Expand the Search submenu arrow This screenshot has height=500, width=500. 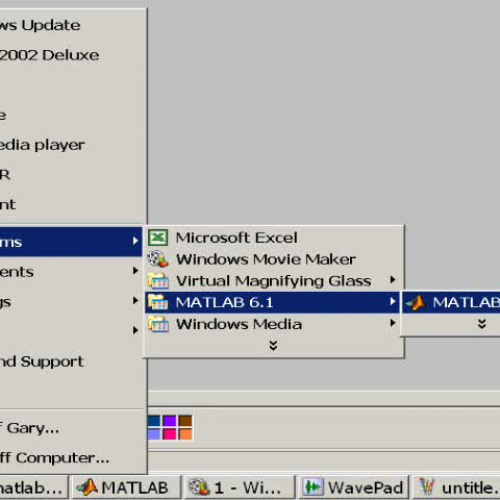click(x=135, y=330)
